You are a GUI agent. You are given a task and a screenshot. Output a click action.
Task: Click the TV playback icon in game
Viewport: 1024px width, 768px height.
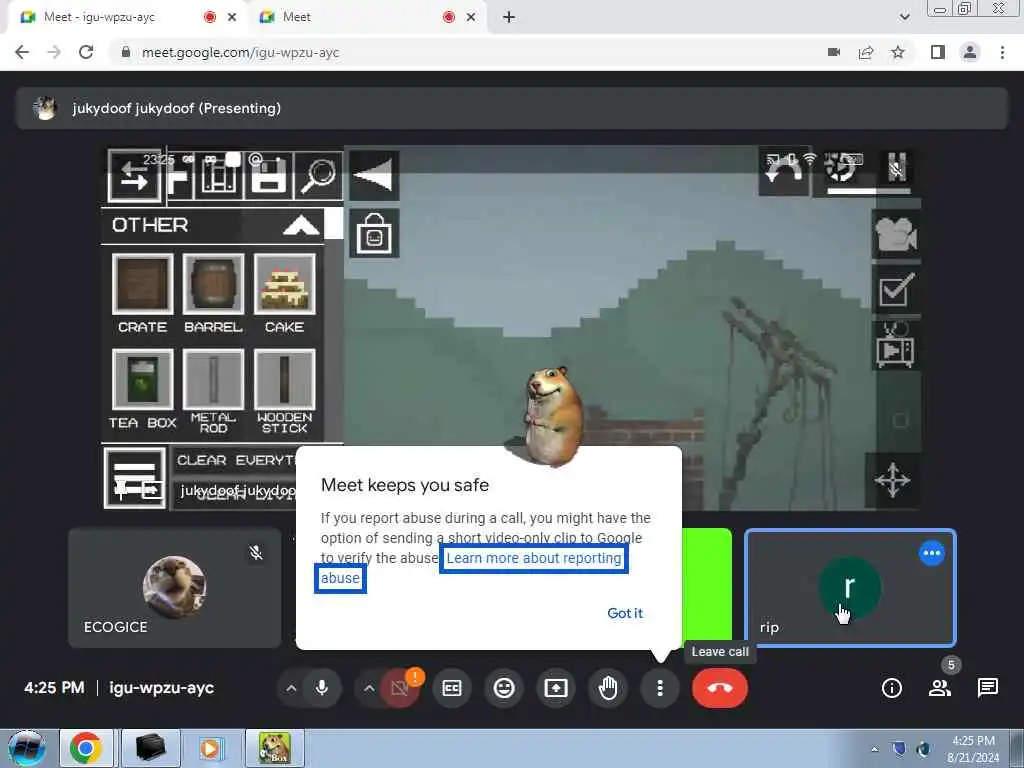coord(895,346)
